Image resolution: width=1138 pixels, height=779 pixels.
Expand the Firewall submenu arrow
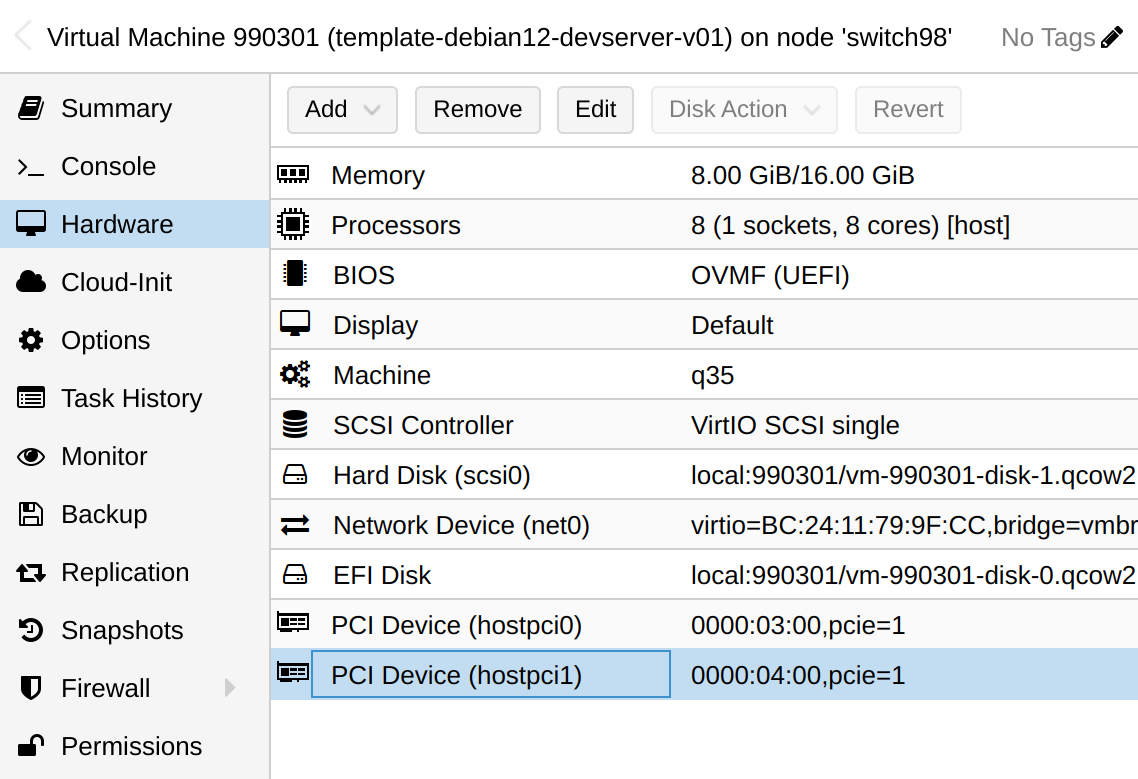[230, 688]
